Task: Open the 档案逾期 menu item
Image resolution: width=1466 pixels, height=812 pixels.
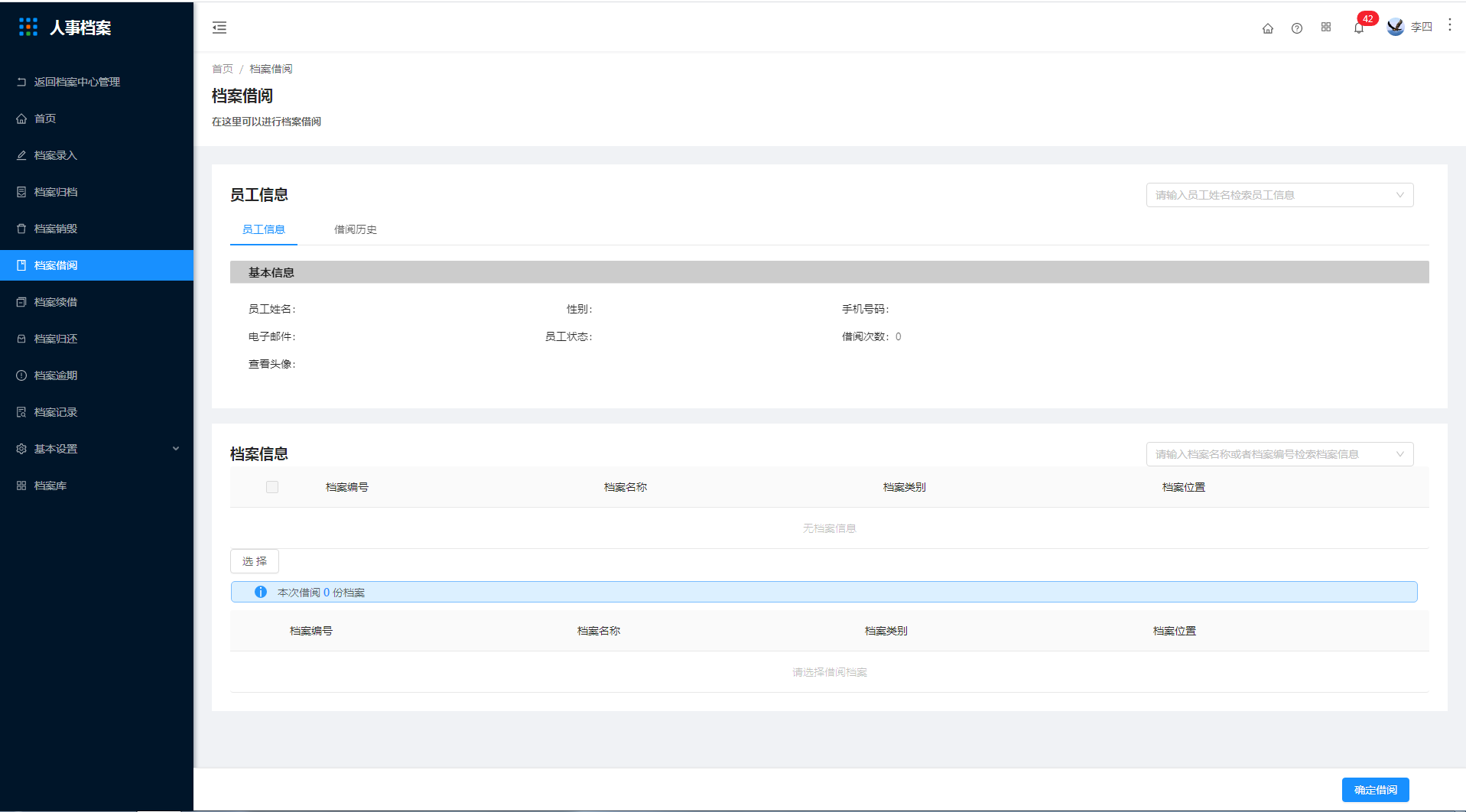Action: pyautogui.click(x=96, y=375)
